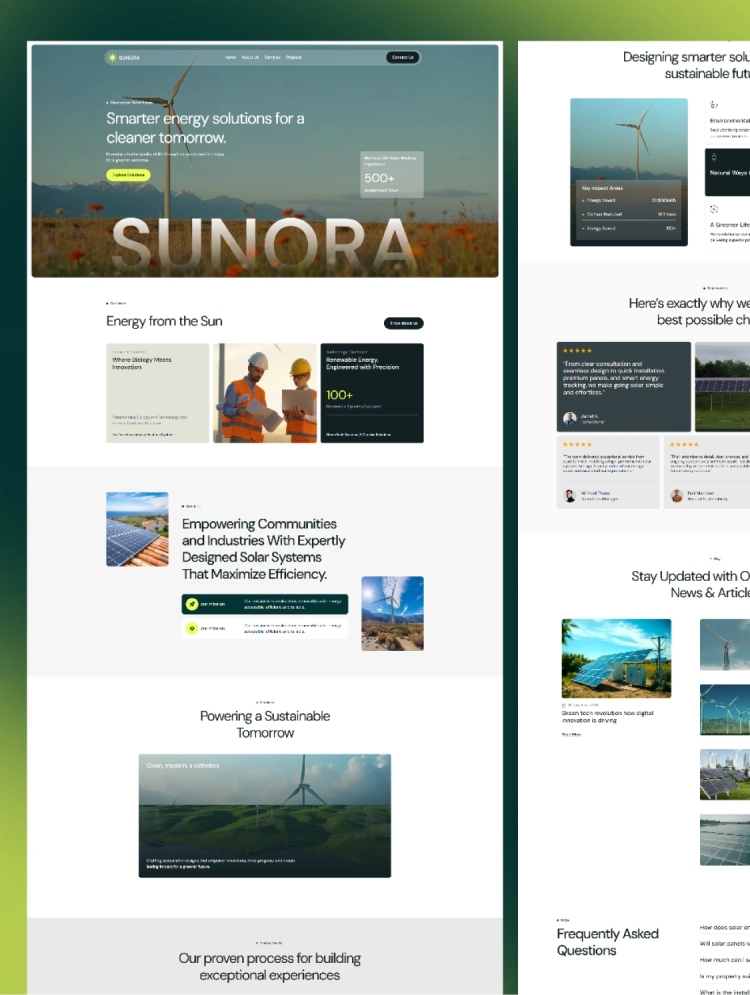Click the rocket icon in dark mission row
This screenshot has height=995, width=750.
tap(192, 604)
